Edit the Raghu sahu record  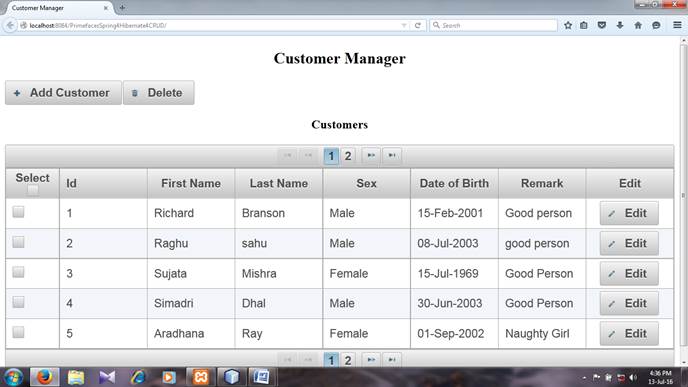point(629,244)
